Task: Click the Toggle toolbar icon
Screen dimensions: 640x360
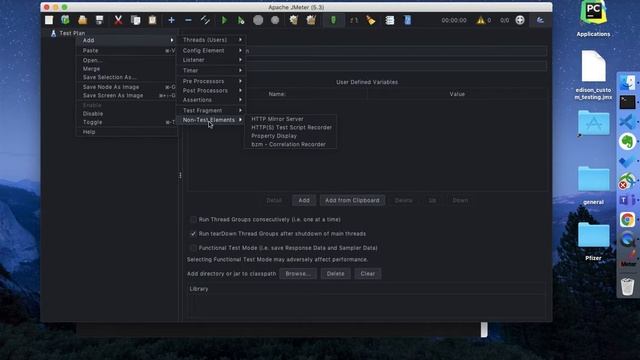Action: pos(205,20)
